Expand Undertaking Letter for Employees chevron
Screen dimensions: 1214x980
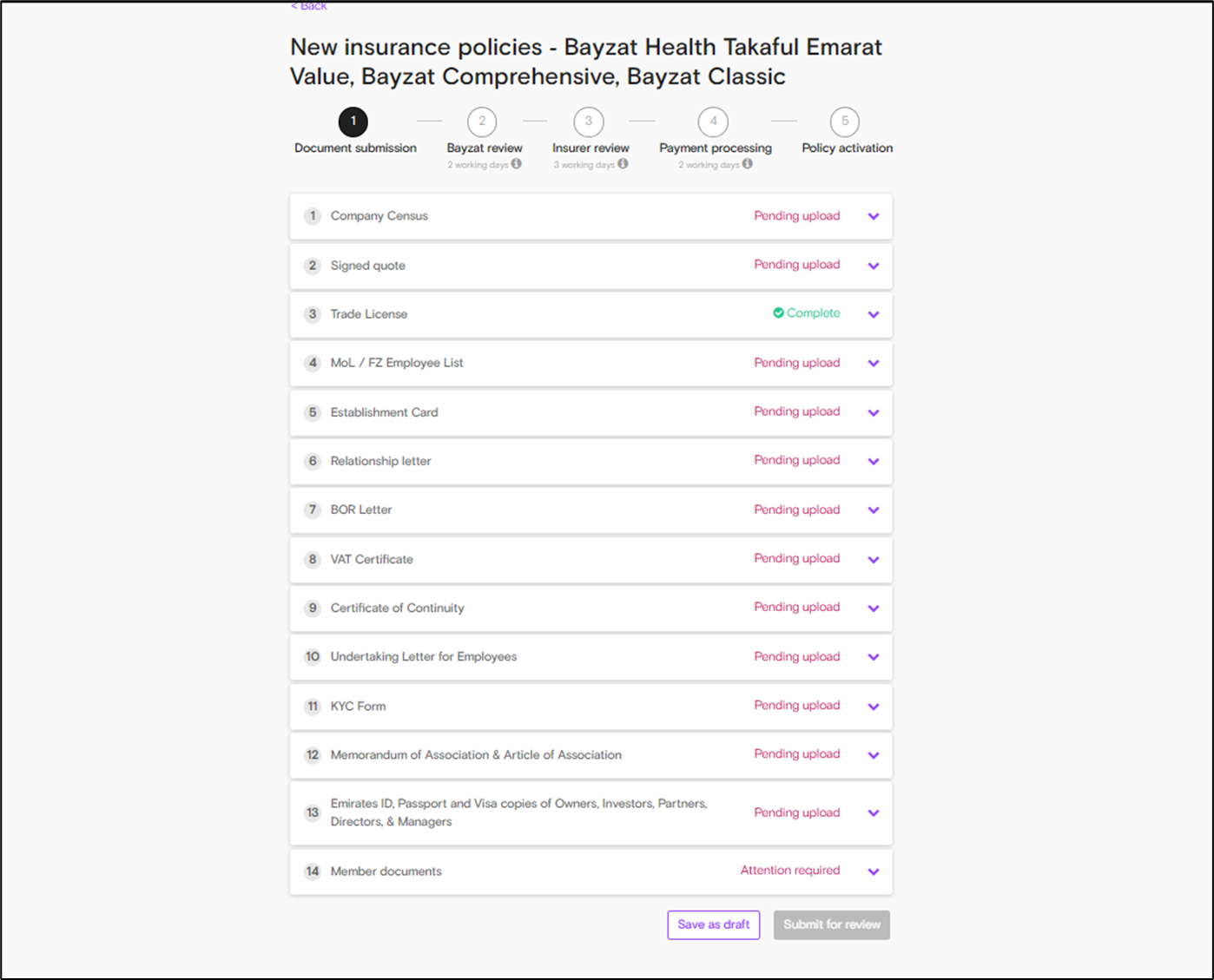point(874,657)
